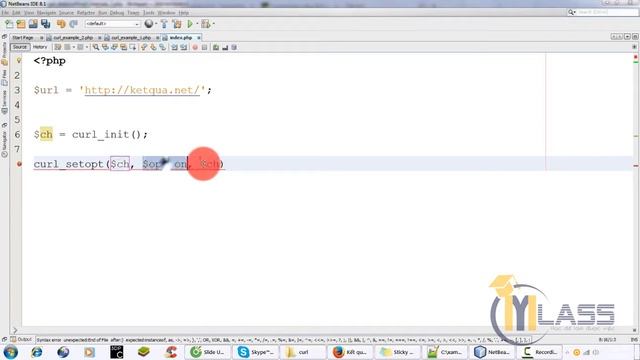
Task: Open Internet Explorer from taskbar
Action: point(37,352)
